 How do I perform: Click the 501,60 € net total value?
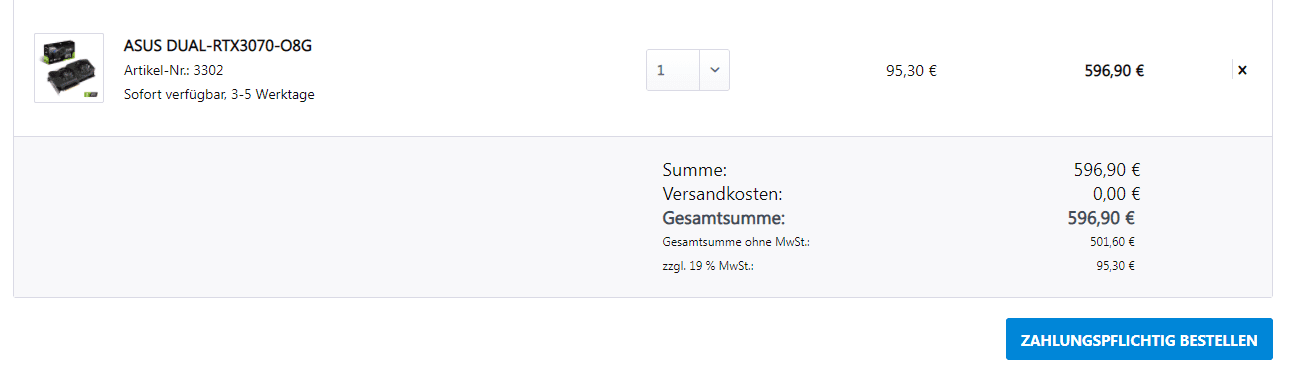tap(1112, 242)
